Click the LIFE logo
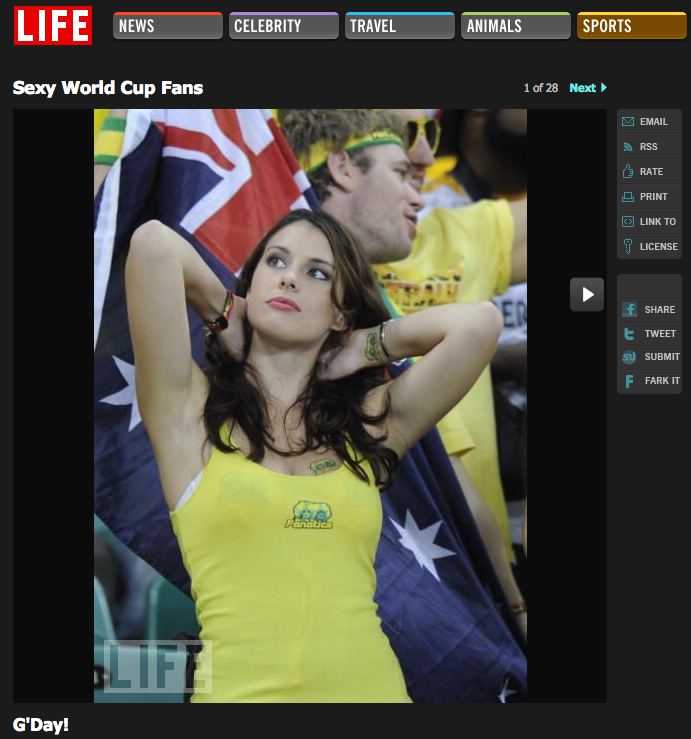This screenshot has width=691, height=739. click(x=53, y=25)
